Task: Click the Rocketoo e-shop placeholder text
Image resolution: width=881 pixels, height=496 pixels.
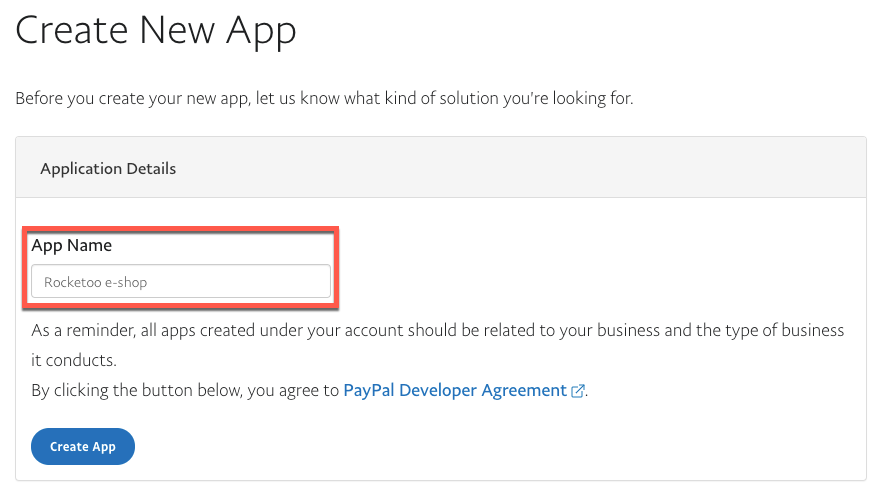Action: (96, 283)
